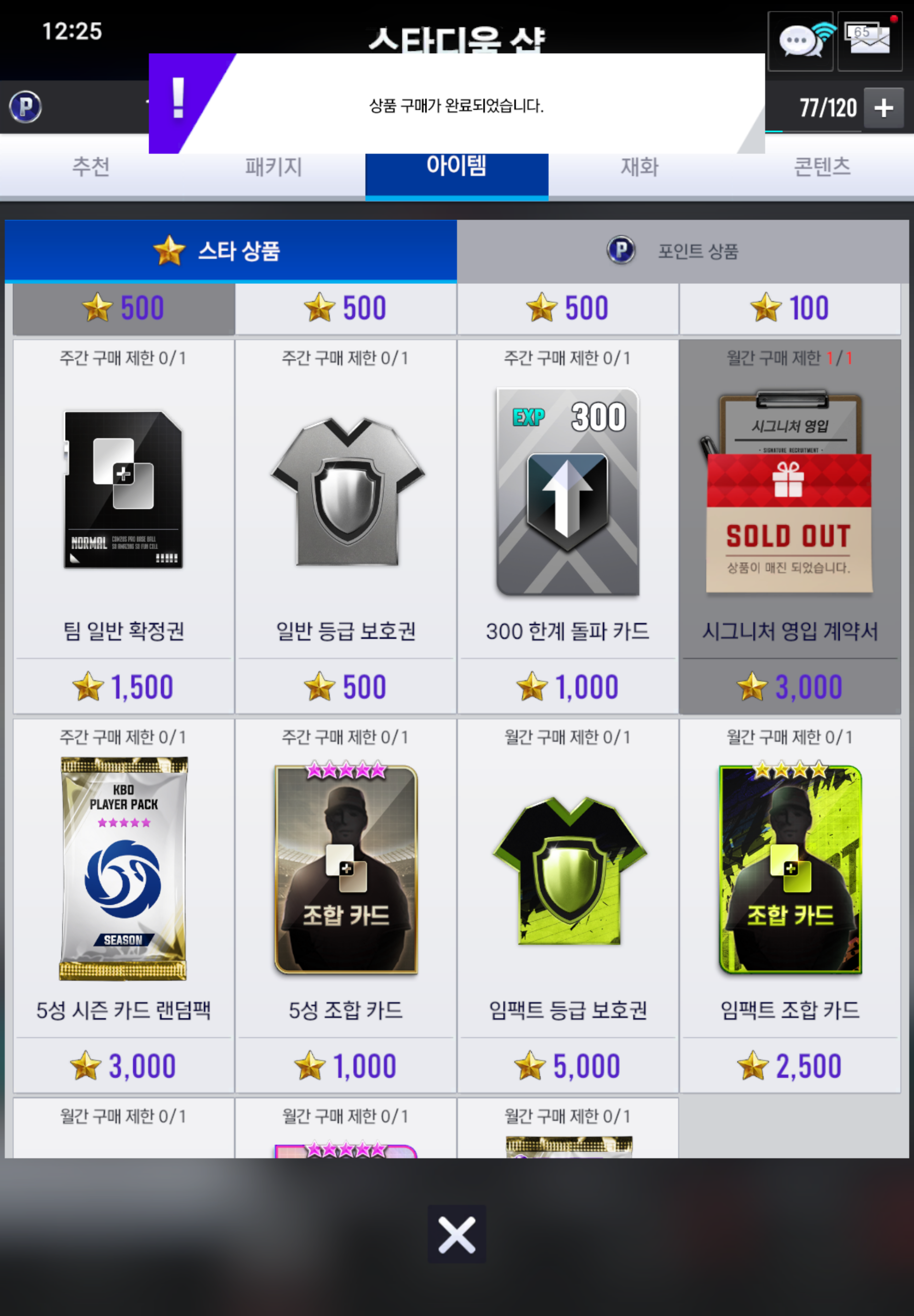
Task: Open the 재화 tab
Action: [x=640, y=167]
